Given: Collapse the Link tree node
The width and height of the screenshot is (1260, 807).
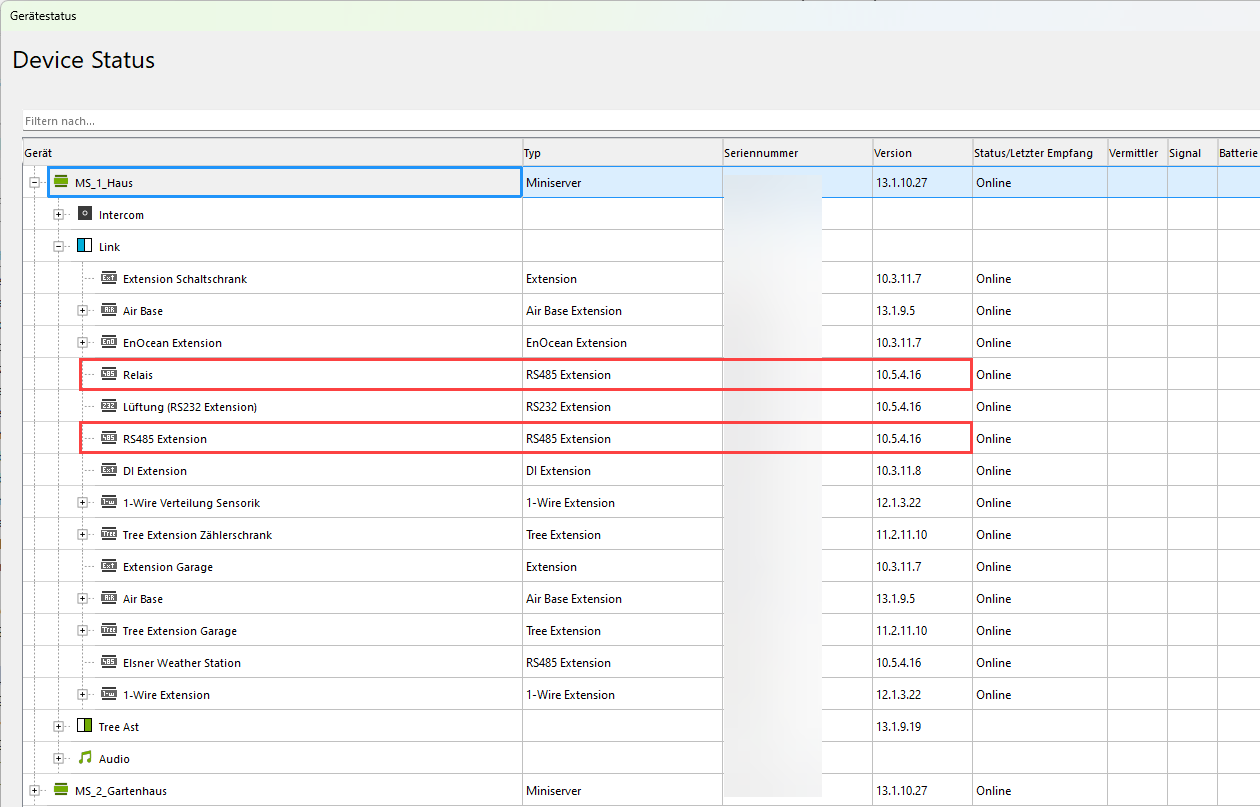Looking at the screenshot, I should [x=59, y=247].
